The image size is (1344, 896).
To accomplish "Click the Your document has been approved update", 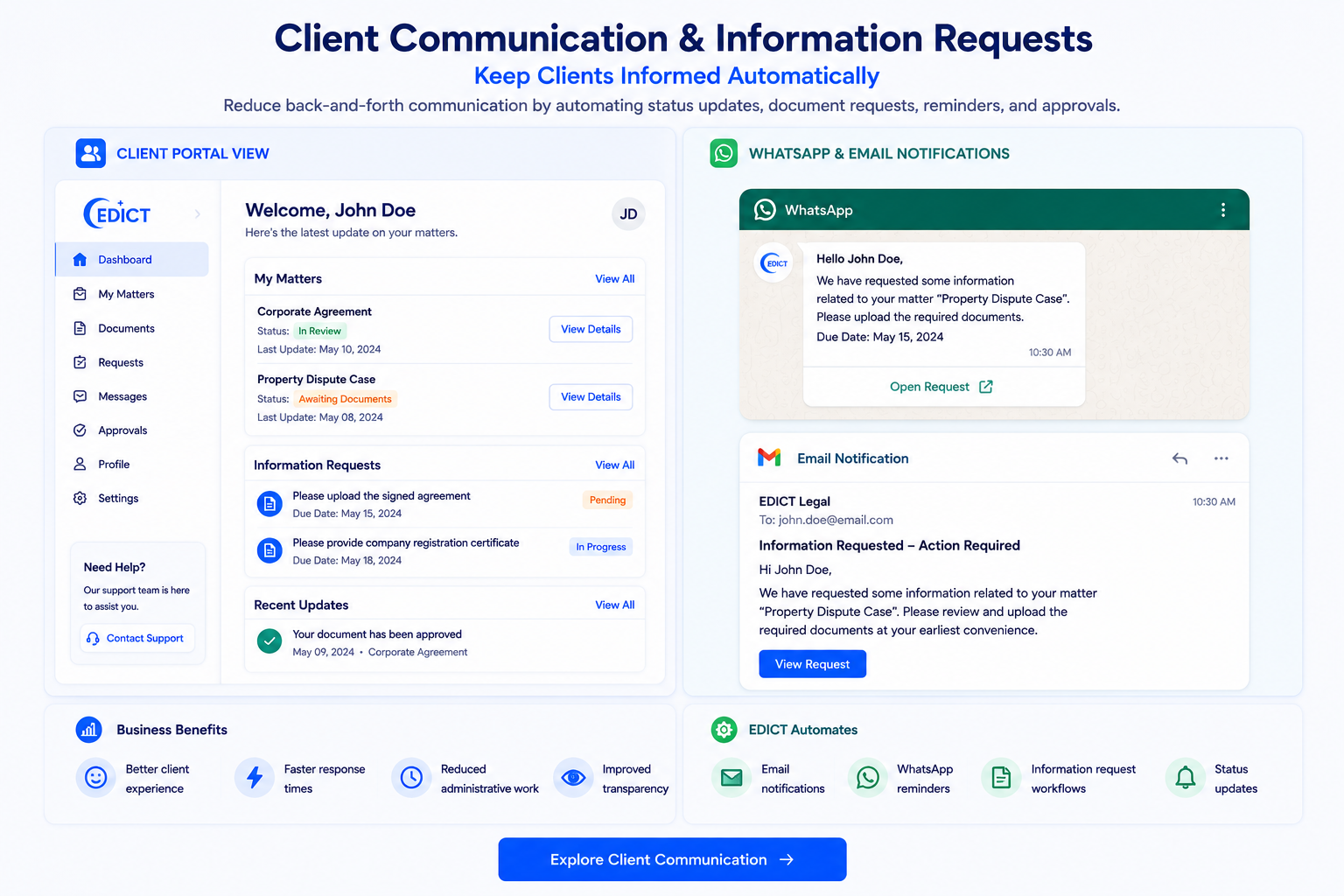I will pyautogui.click(x=445, y=643).
